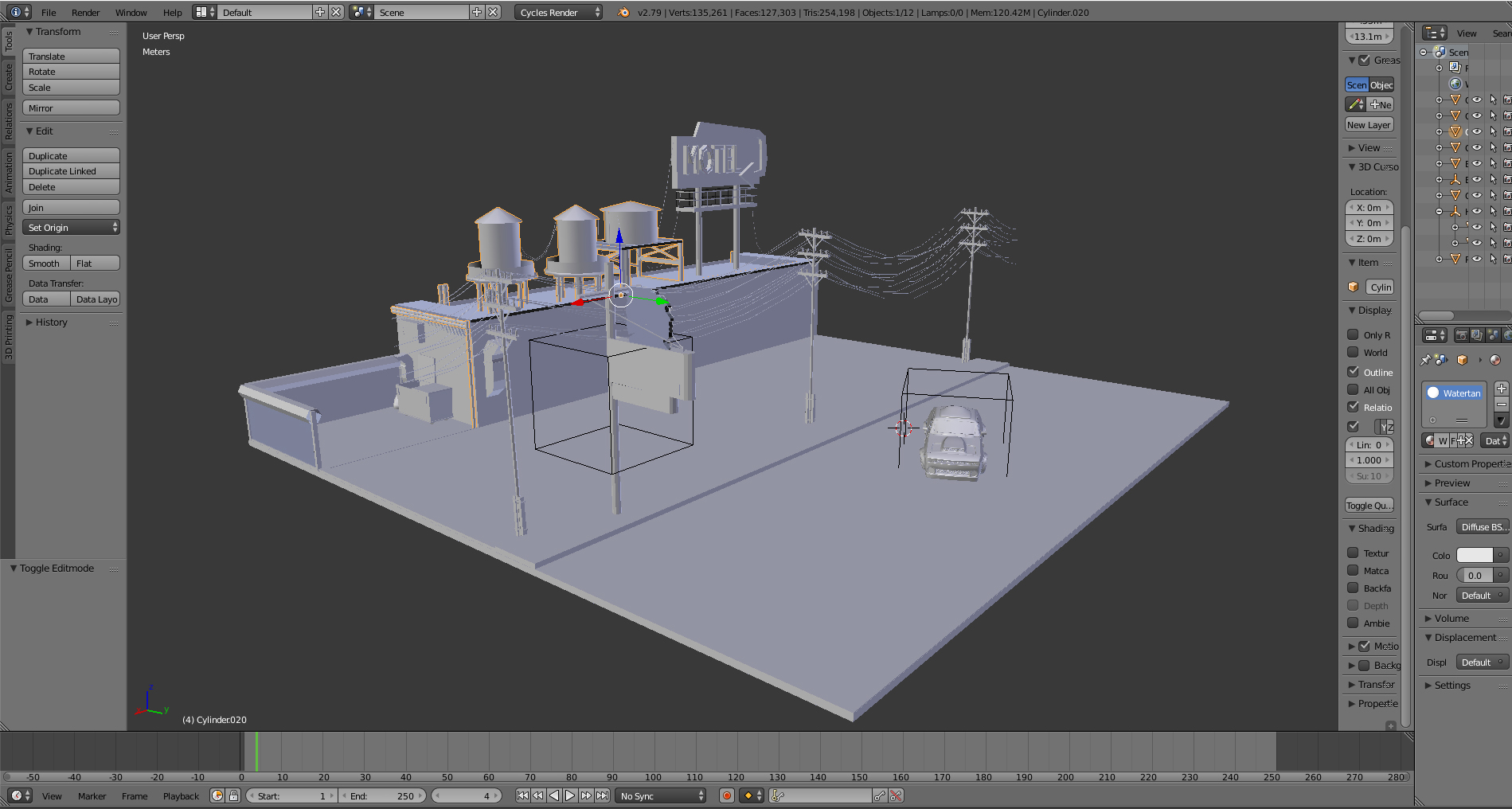Image resolution: width=1512 pixels, height=809 pixels.
Task: Click the Duplicate Linked button
Action: 71,171
